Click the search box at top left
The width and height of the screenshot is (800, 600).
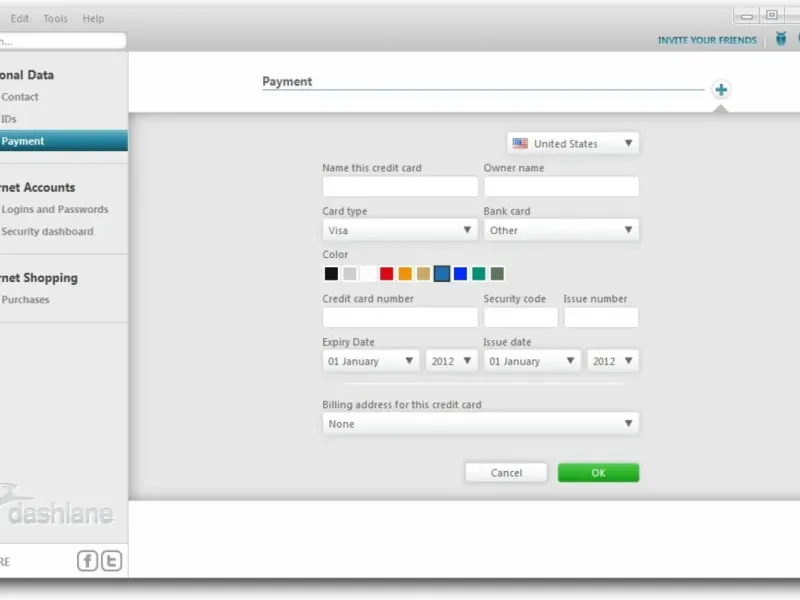click(62, 41)
